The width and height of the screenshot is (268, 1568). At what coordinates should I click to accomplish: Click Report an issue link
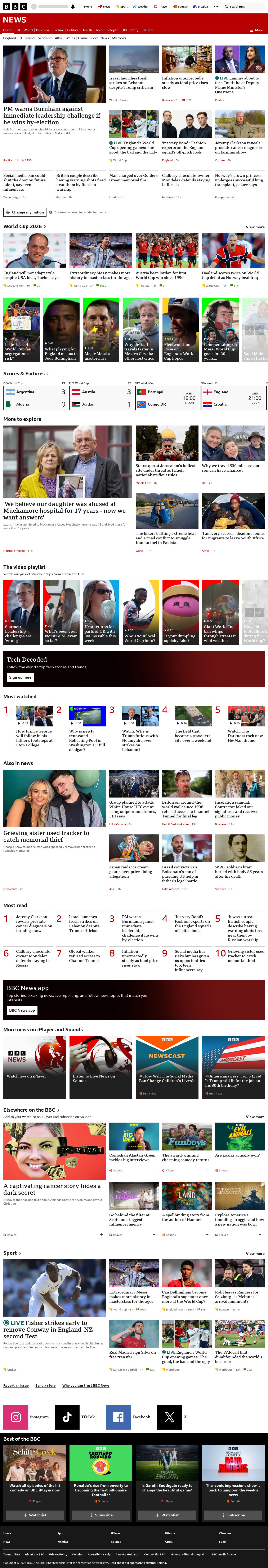click(x=16, y=1385)
